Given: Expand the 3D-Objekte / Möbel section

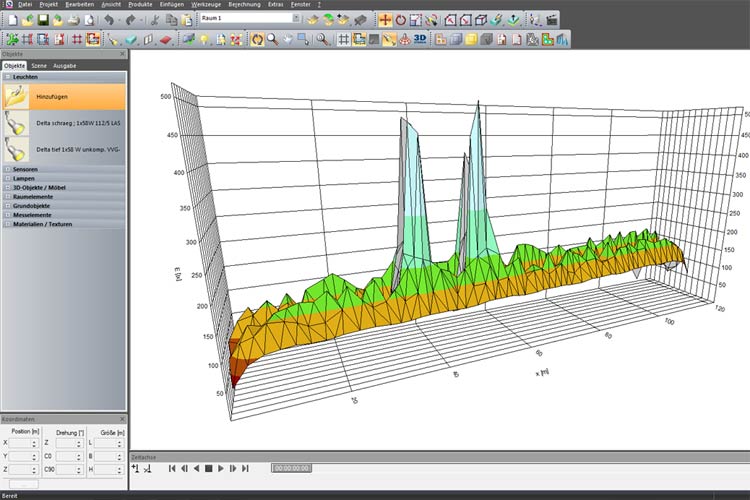Looking at the screenshot, I should (x=8, y=187).
